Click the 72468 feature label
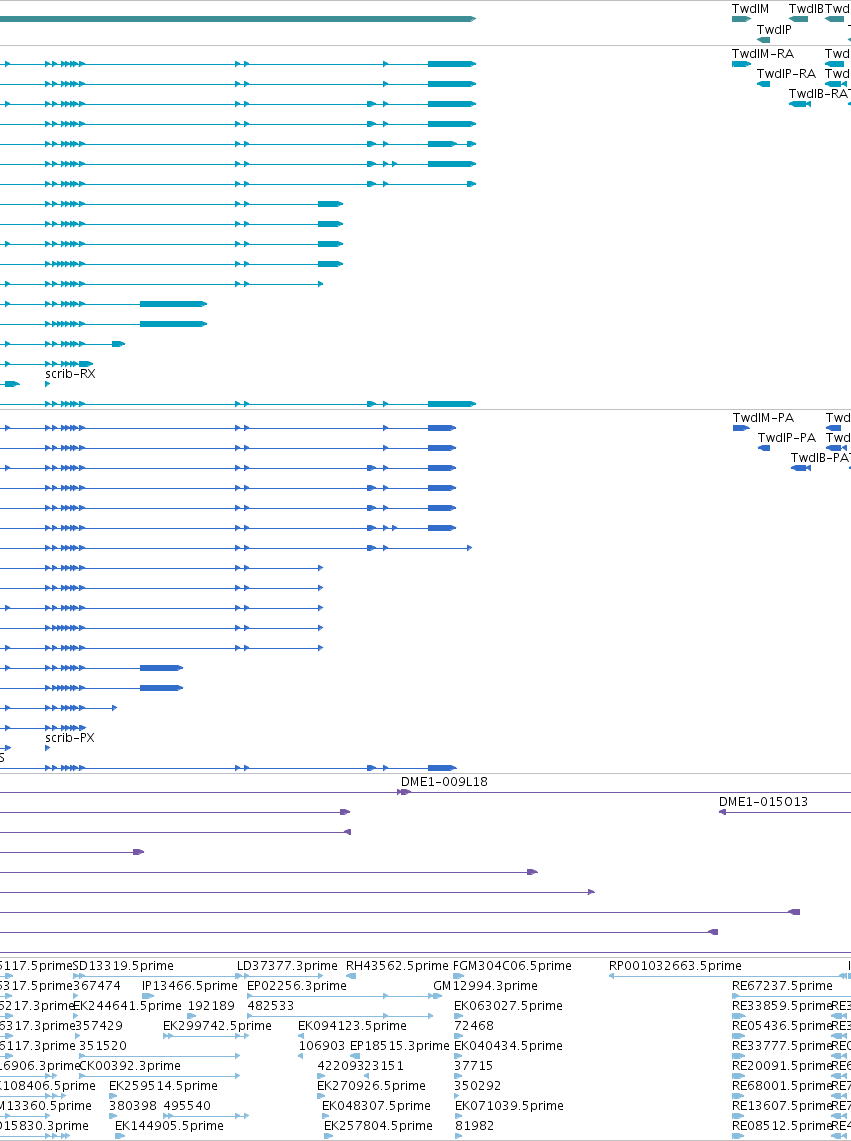851x1141 pixels. click(x=473, y=1025)
